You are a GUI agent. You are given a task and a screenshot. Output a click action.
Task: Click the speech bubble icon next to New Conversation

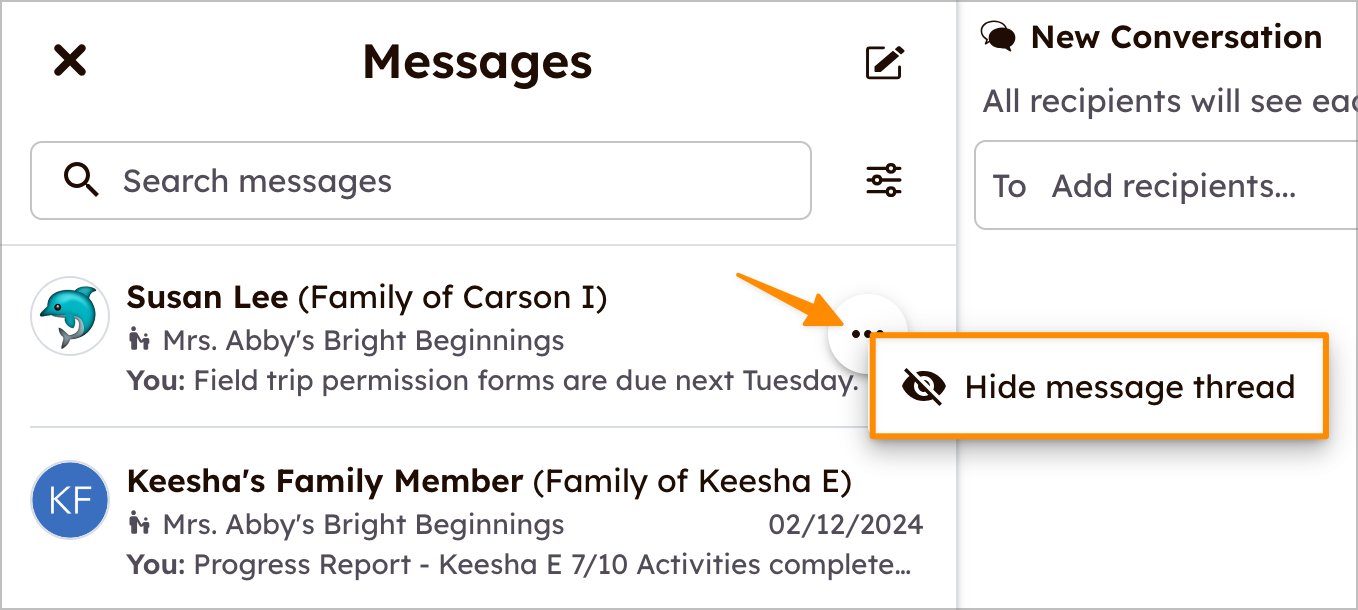click(x=997, y=36)
